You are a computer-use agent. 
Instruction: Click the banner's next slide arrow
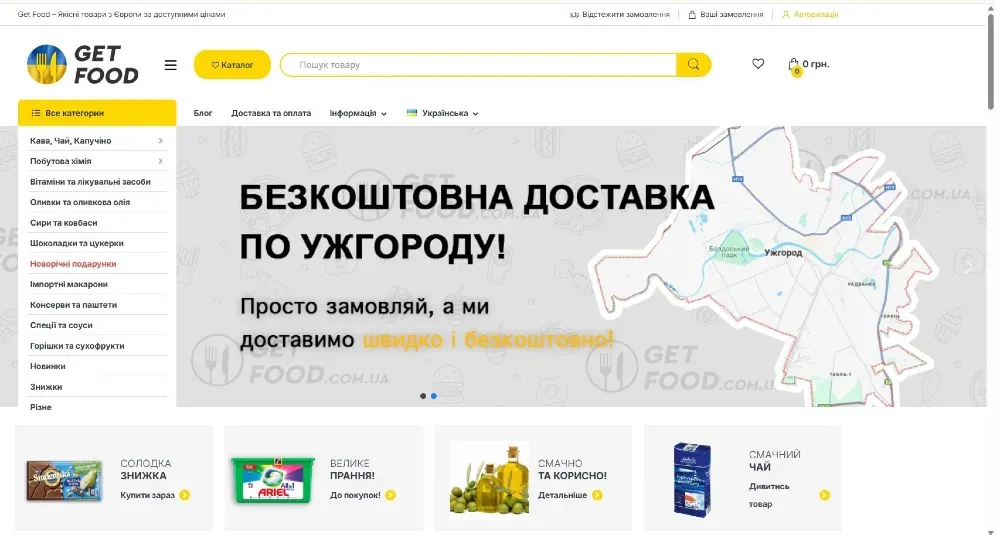[x=969, y=267]
